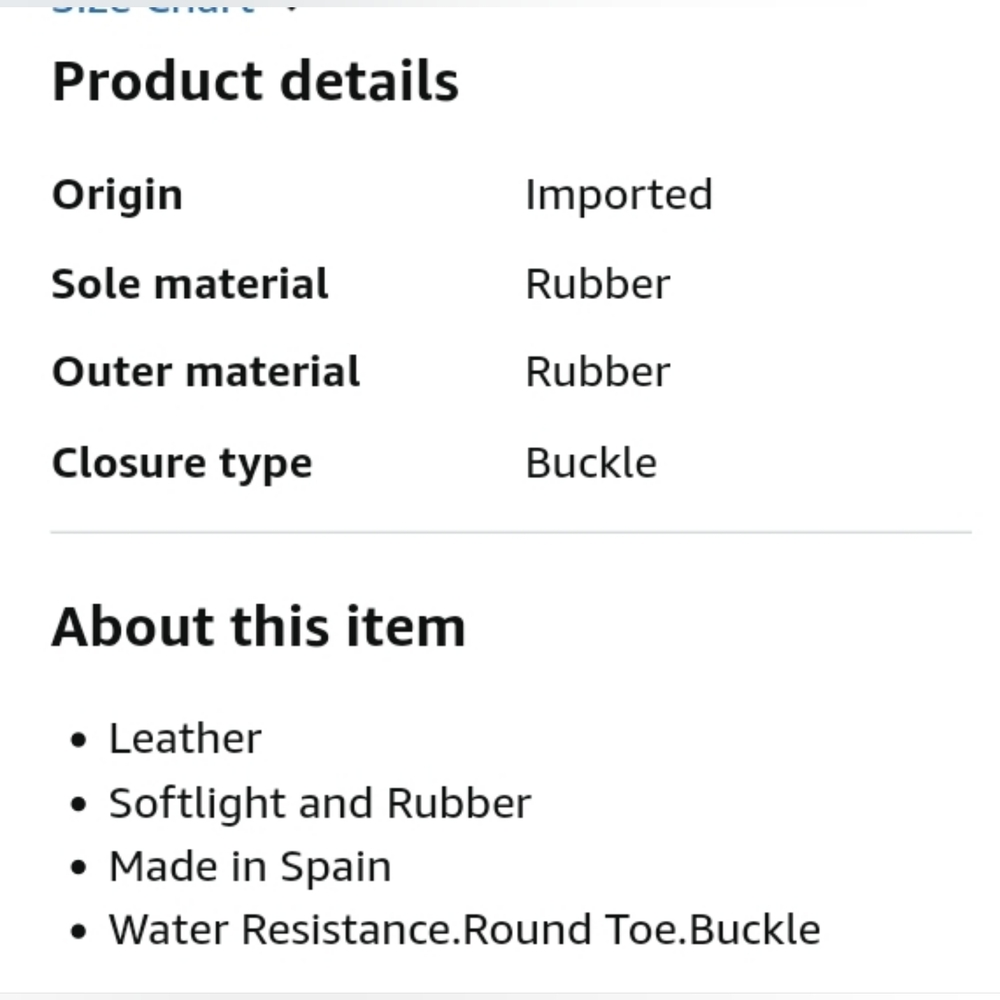Click the Outer material label
Screen dimensions: 1000x1000
[x=206, y=372]
